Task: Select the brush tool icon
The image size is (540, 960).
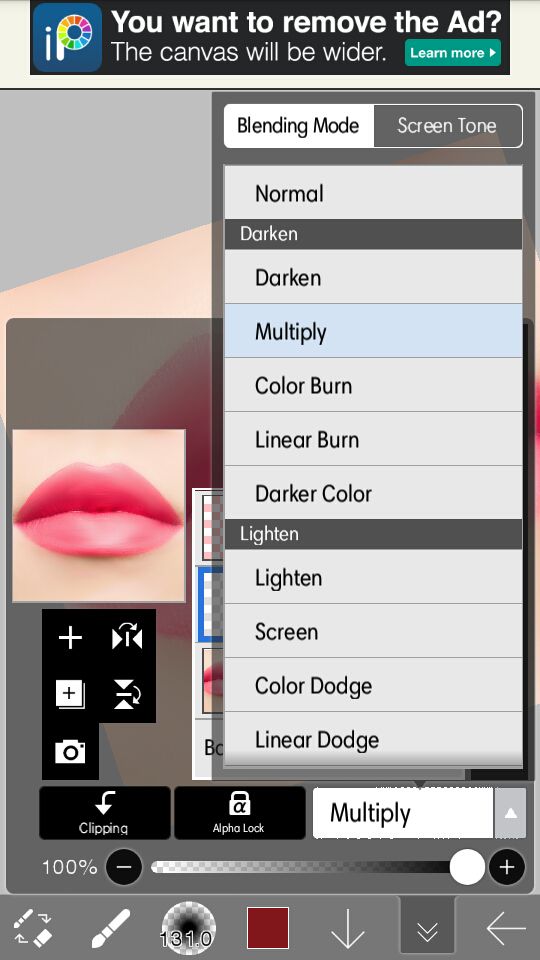Action: pos(111,928)
